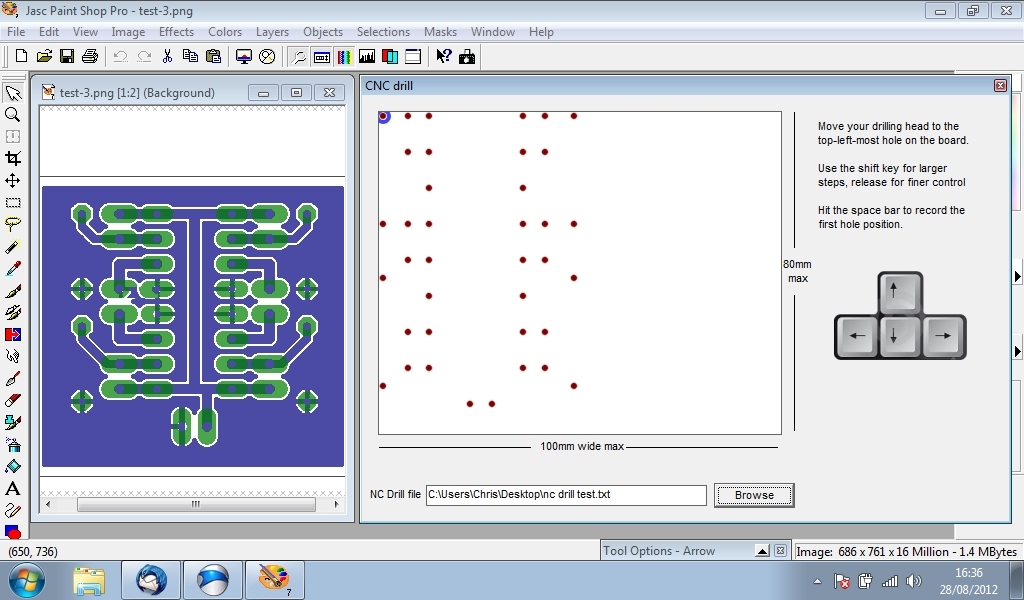Click the Full Screen Preview icon
The width and height of the screenshot is (1024, 600).
point(244,57)
